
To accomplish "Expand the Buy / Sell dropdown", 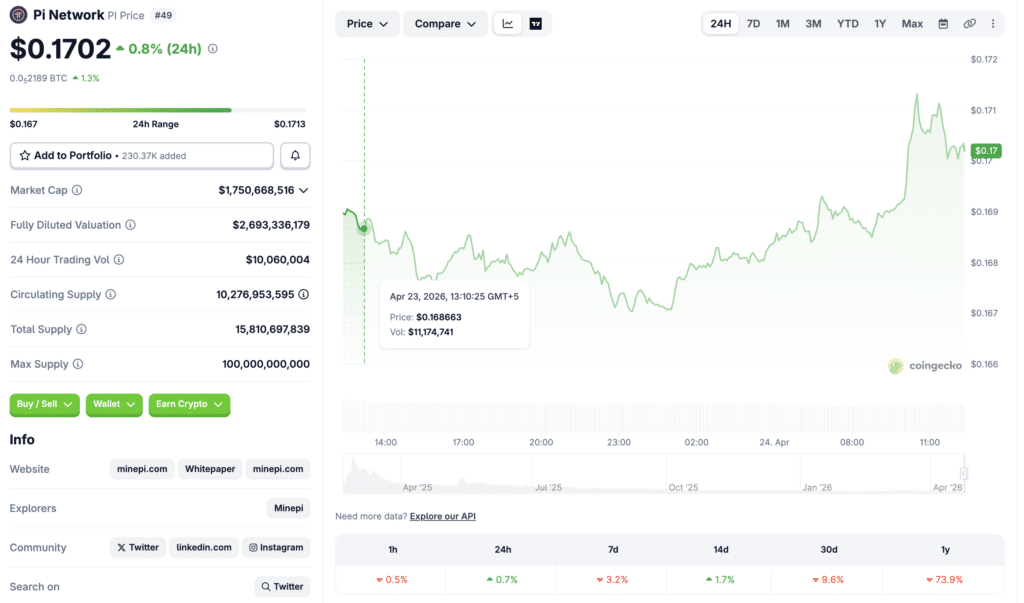I will click(x=44, y=405).
